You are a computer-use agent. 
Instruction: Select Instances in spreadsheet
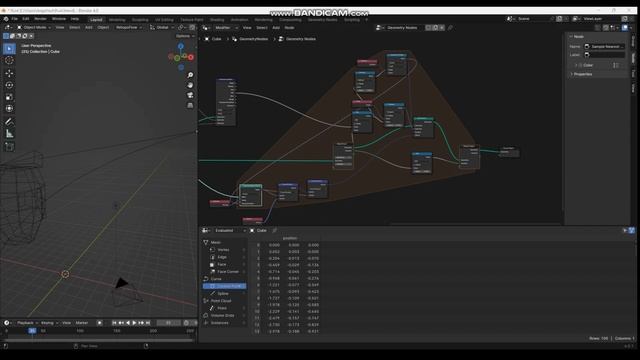tap(219, 323)
